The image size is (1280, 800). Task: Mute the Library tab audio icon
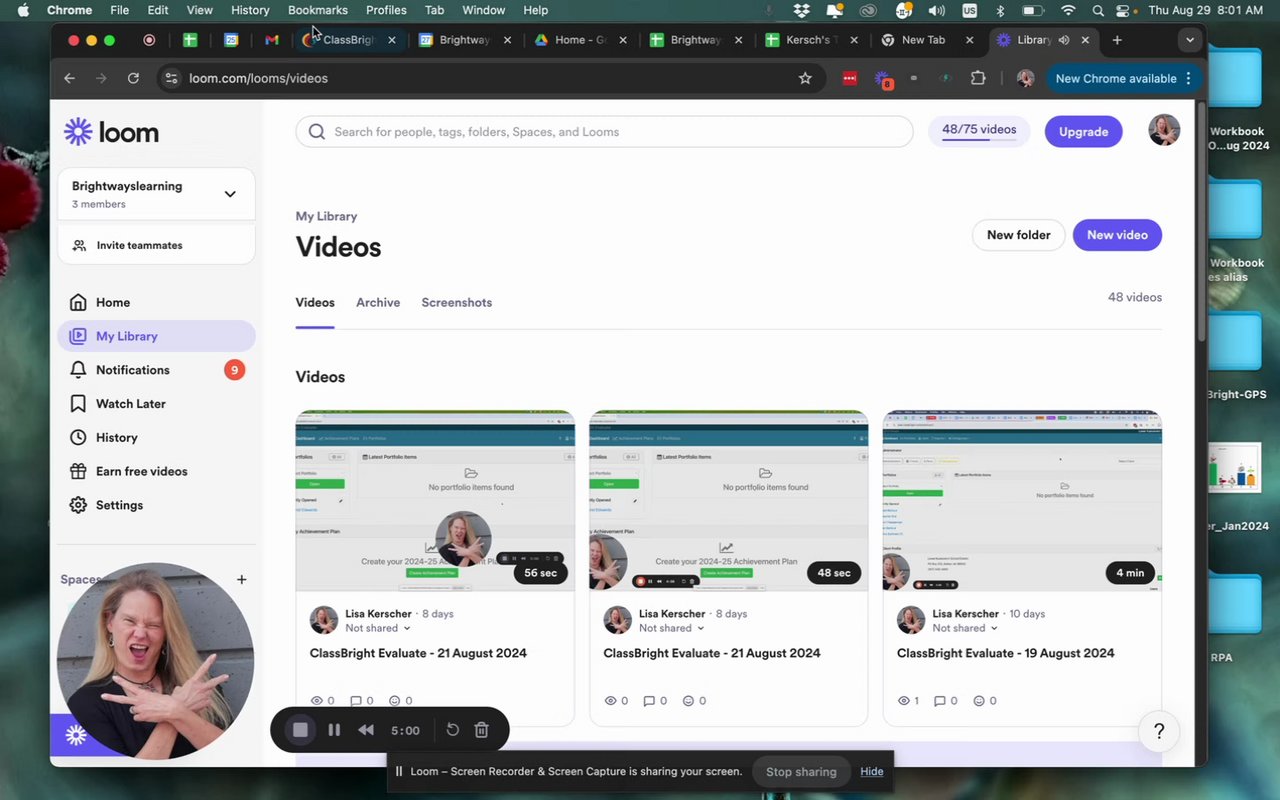(1064, 40)
